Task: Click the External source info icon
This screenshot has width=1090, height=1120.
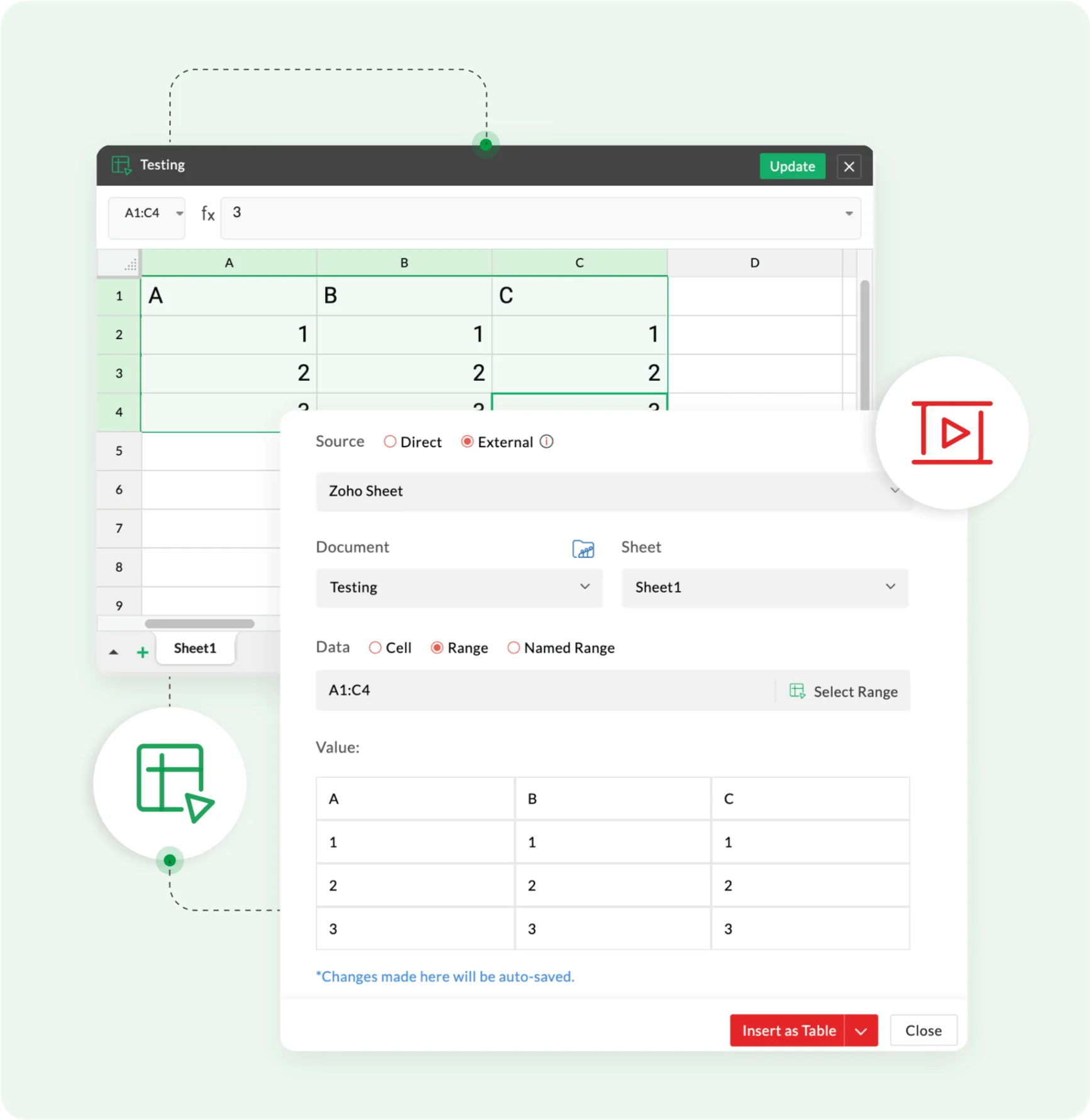Action: coord(547,442)
